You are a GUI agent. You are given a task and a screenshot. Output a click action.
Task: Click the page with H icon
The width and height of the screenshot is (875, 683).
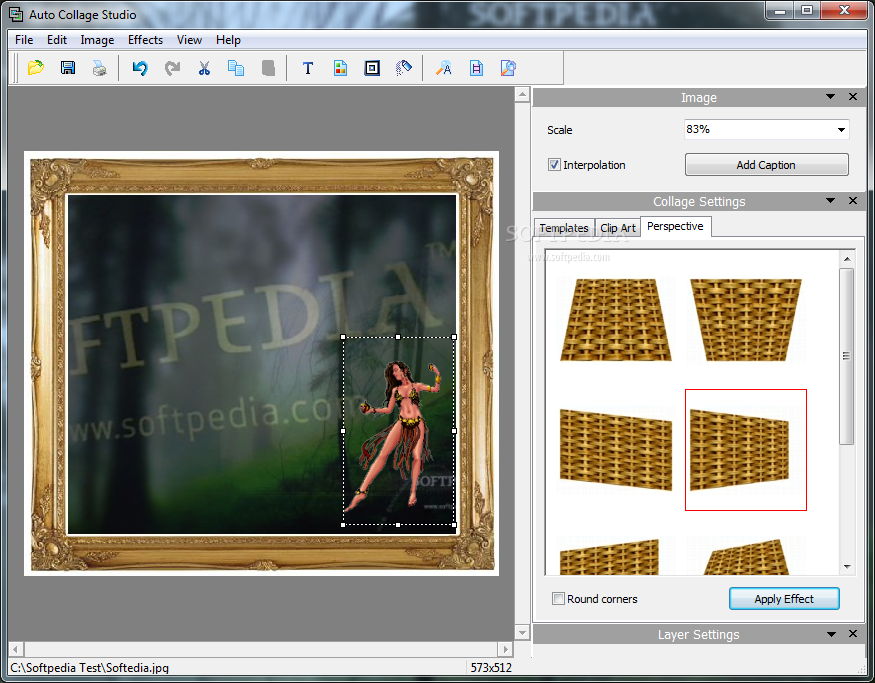click(477, 68)
